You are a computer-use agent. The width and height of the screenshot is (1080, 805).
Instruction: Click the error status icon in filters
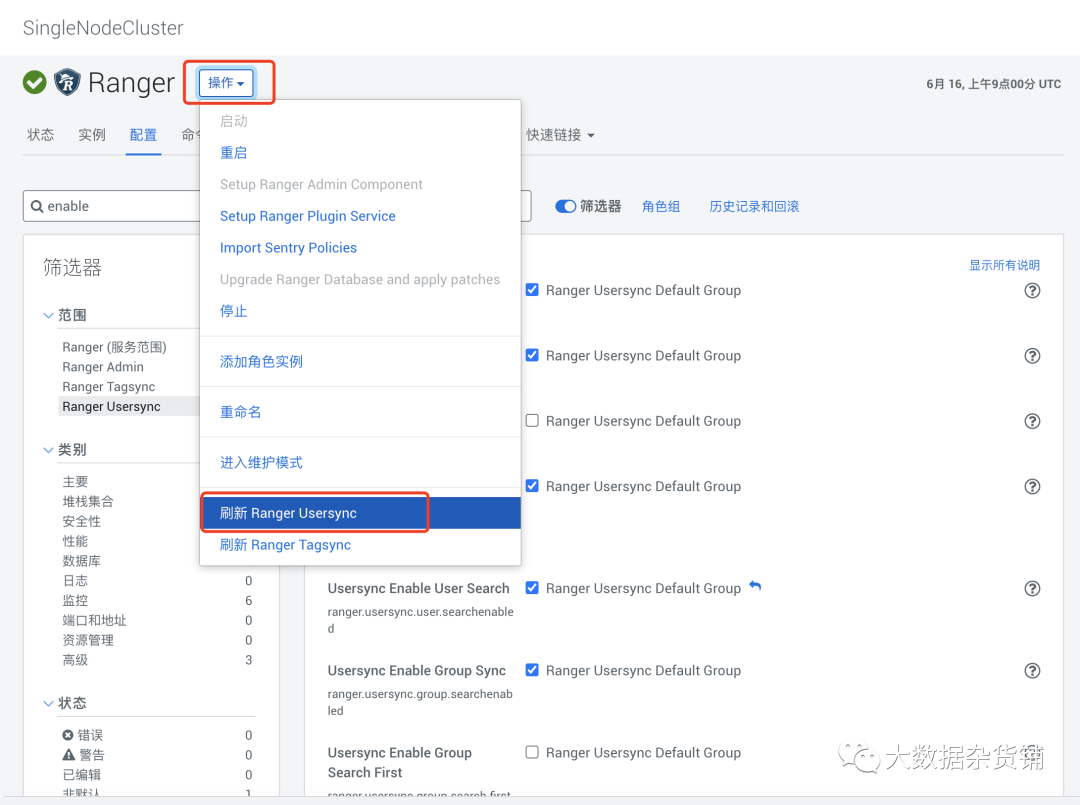68,735
